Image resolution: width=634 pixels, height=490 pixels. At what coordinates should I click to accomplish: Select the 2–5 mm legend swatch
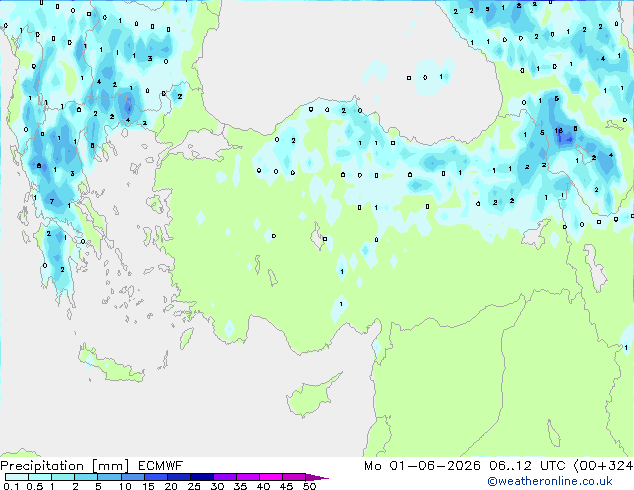(x=86, y=477)
